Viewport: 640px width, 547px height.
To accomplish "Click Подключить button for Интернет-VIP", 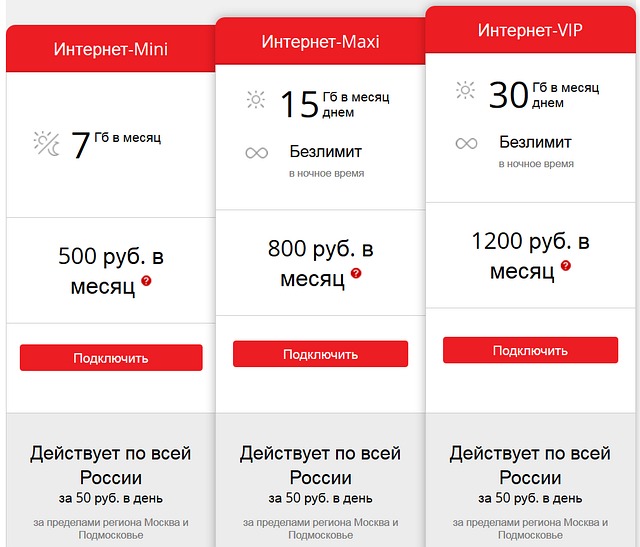I will click(530, 350).
